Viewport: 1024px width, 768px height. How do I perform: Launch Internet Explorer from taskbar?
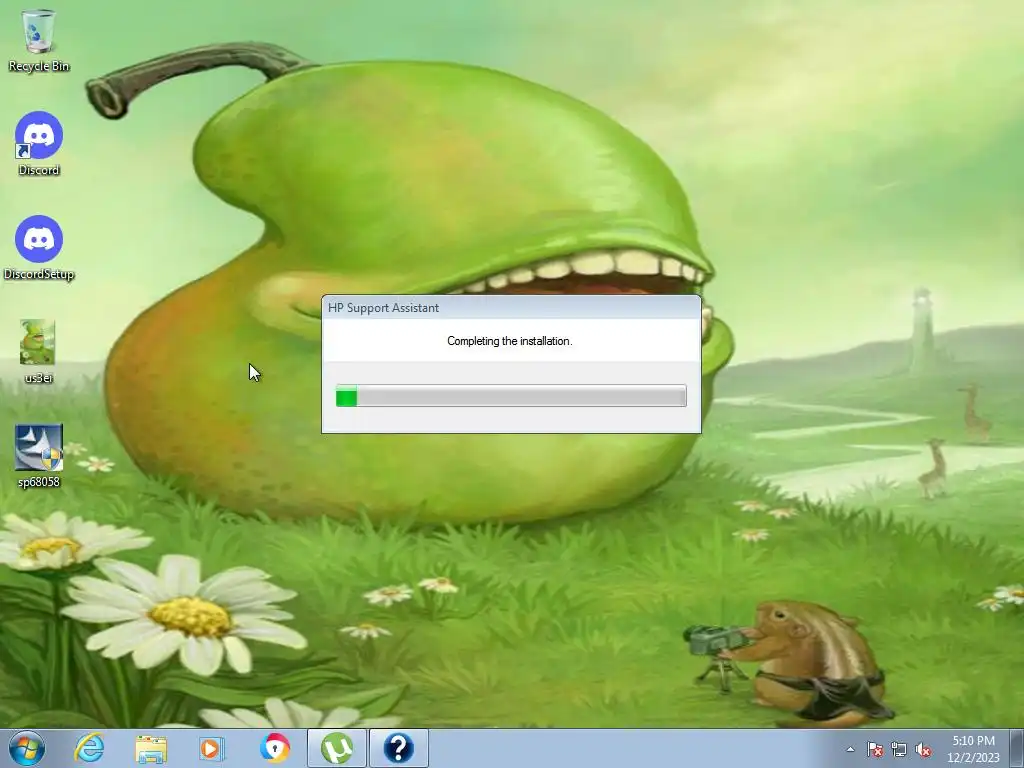click(89, 748)
